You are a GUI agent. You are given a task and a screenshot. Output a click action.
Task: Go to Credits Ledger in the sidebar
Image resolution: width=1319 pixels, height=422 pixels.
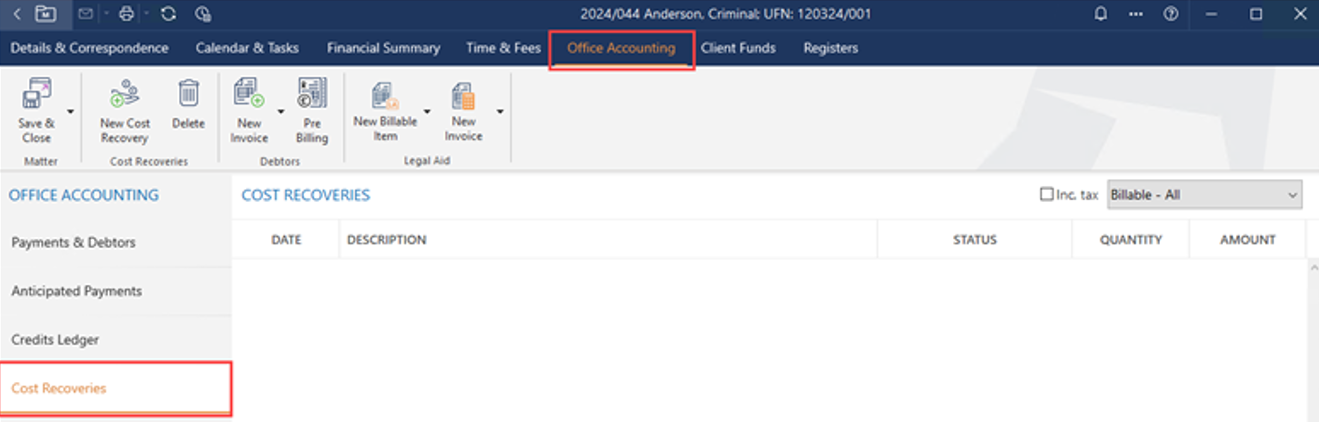click(x=55, y=340)
